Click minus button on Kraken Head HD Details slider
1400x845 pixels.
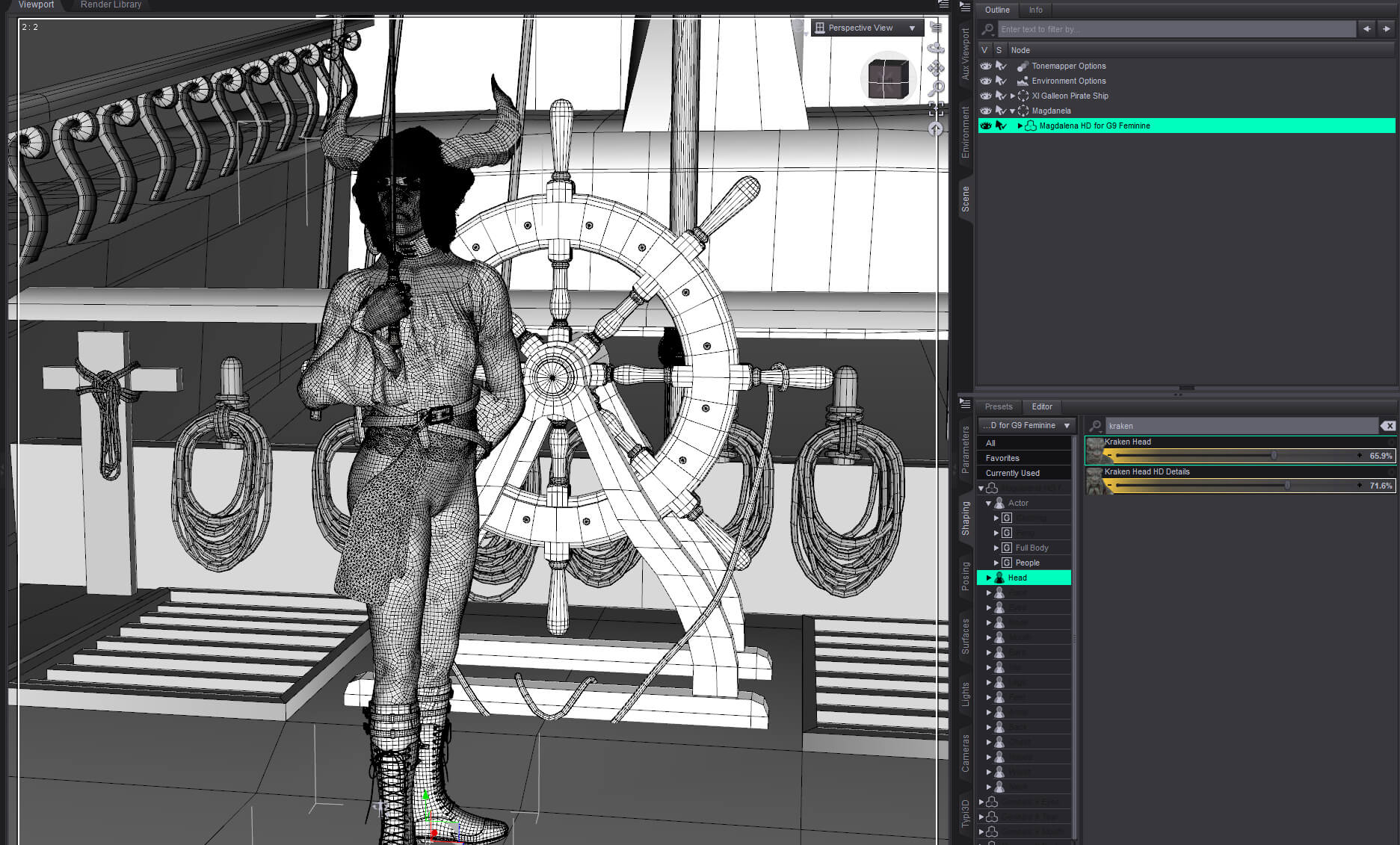[1110, 486]
